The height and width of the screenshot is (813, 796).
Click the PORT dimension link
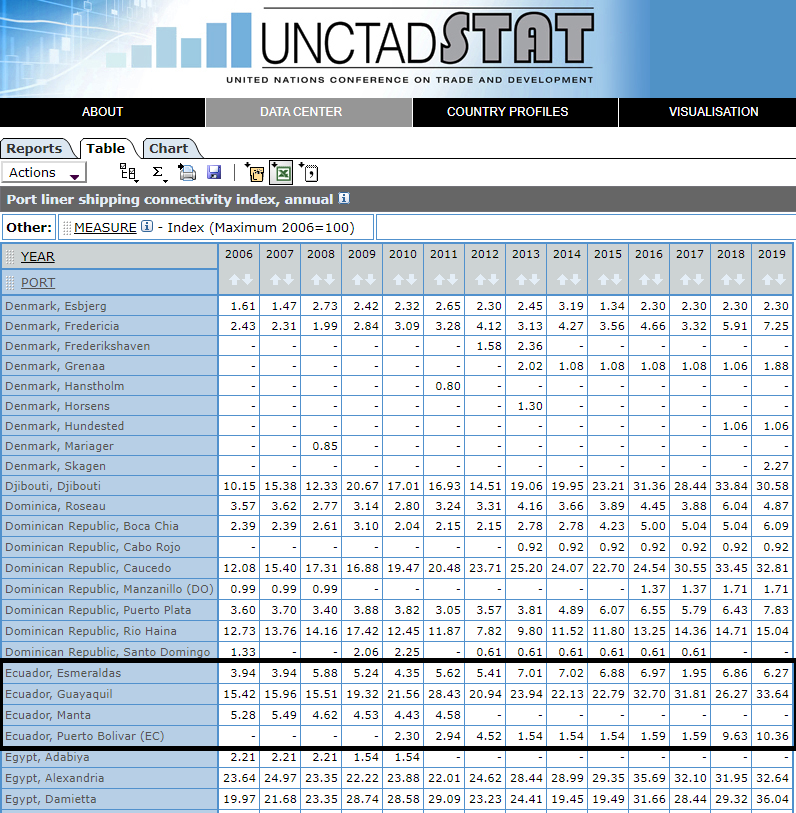point(38,282)
